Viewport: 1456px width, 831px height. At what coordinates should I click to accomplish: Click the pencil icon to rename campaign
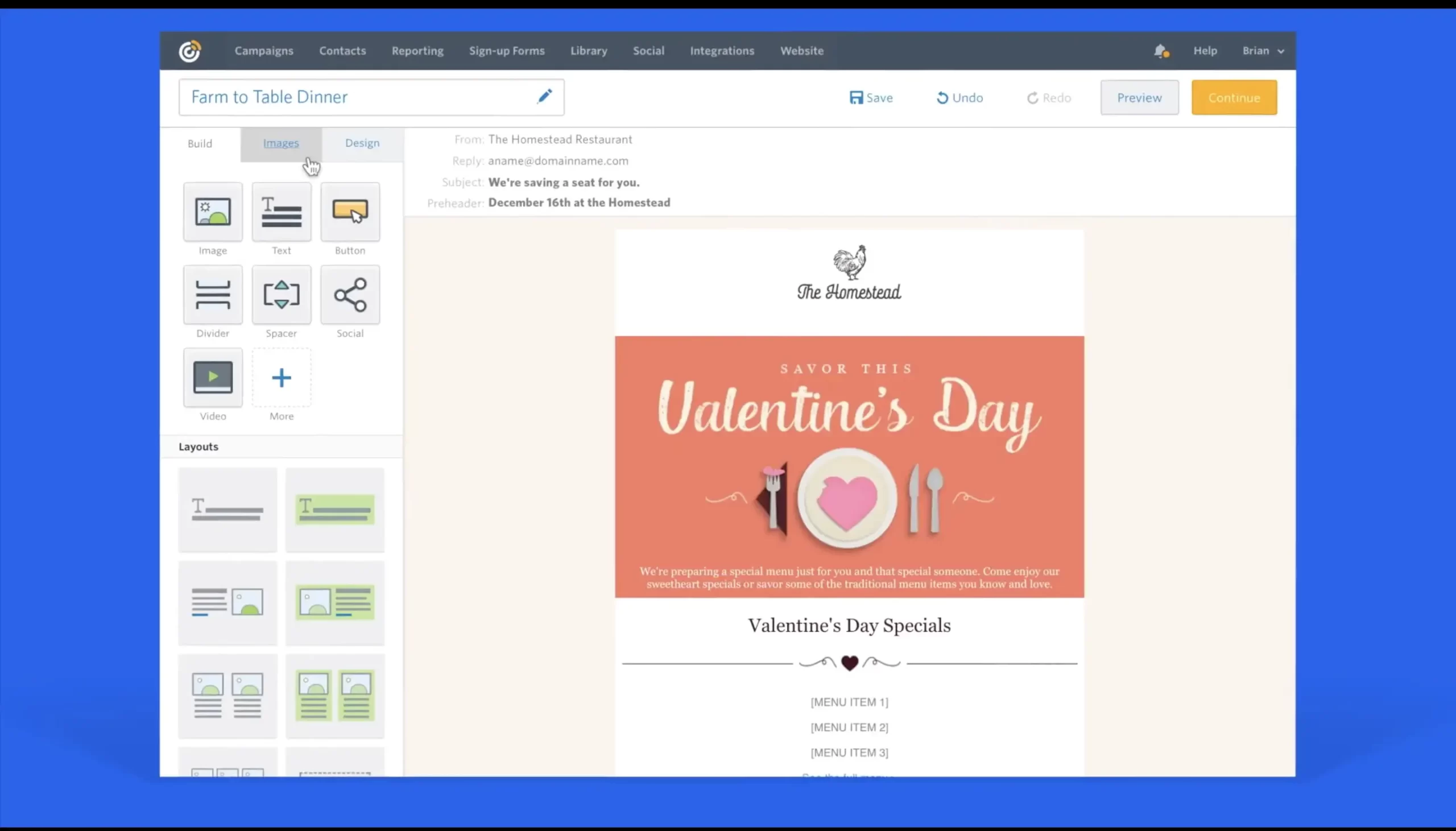(x=544, y=96)
